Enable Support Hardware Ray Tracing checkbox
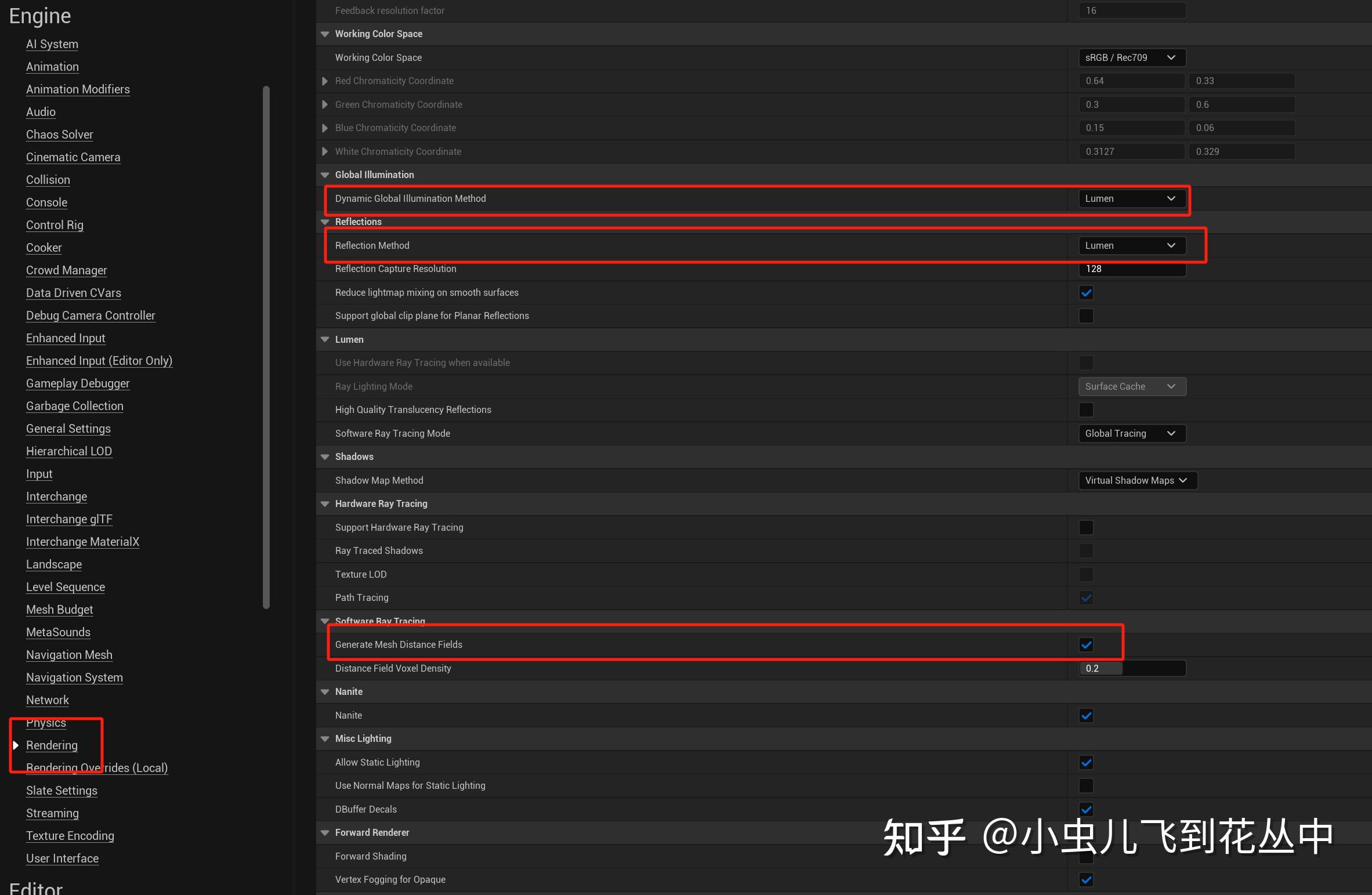Screen dimensions: 1372x895 point(1086,527)
